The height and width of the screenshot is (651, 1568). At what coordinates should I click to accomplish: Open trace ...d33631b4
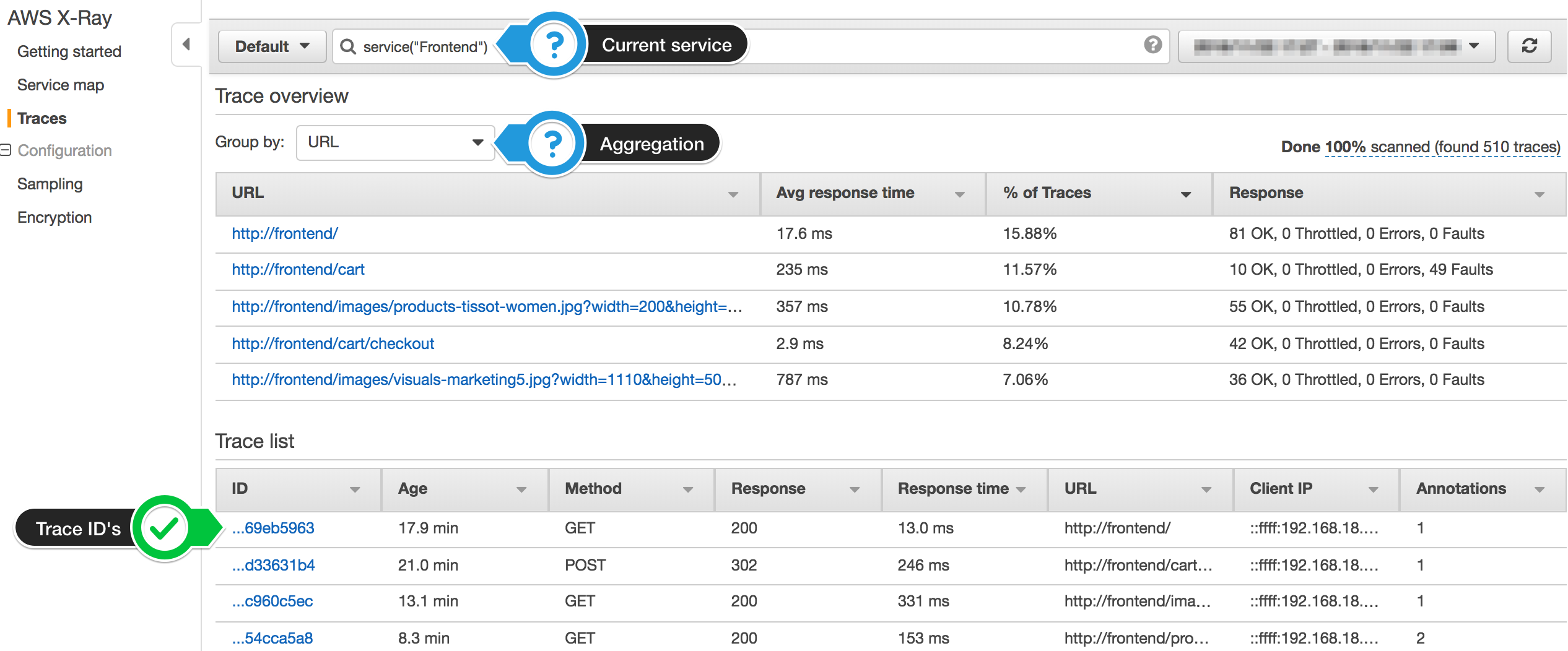point(273,565)
